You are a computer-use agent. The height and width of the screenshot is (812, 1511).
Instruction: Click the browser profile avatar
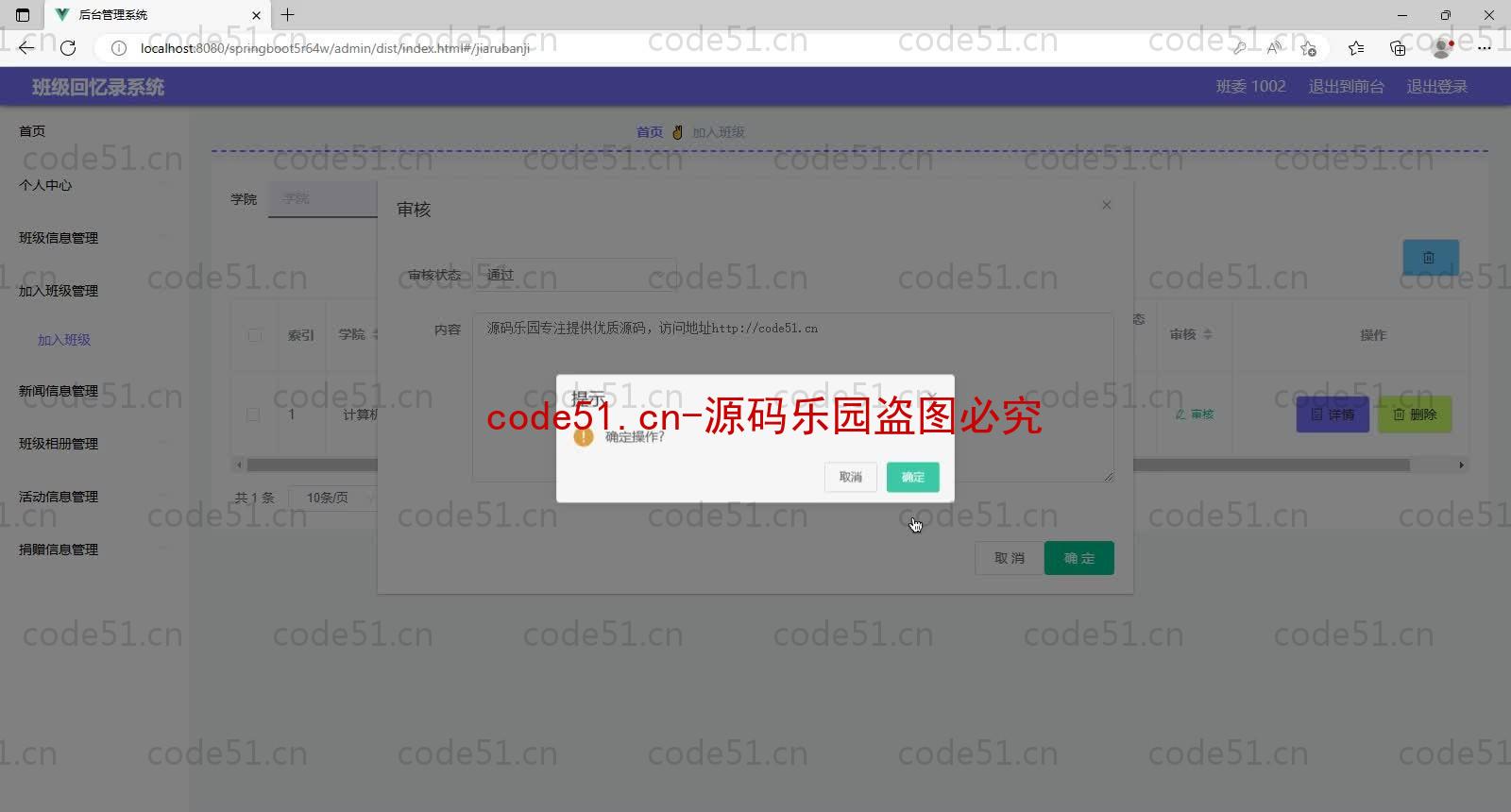[x=1442, y=48]
